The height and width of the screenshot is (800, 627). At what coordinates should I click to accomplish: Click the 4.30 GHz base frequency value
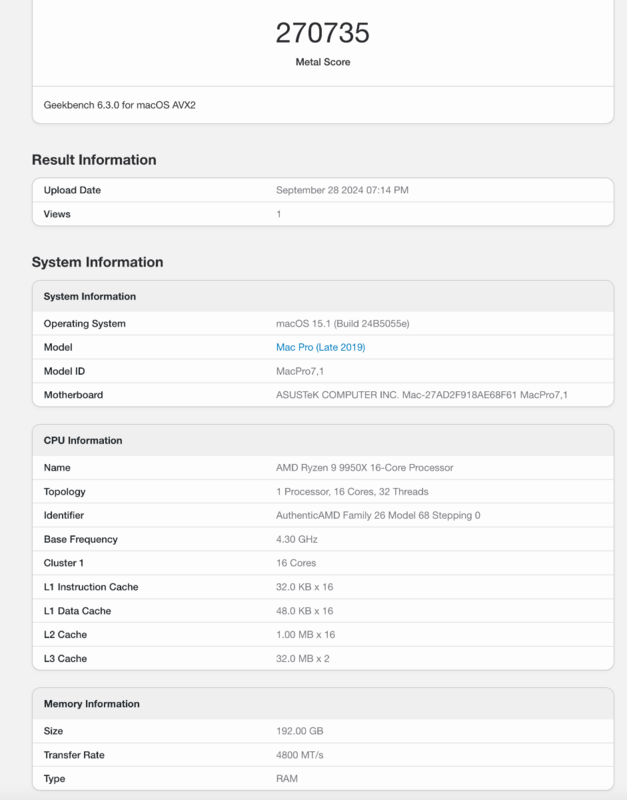(297, 539)
